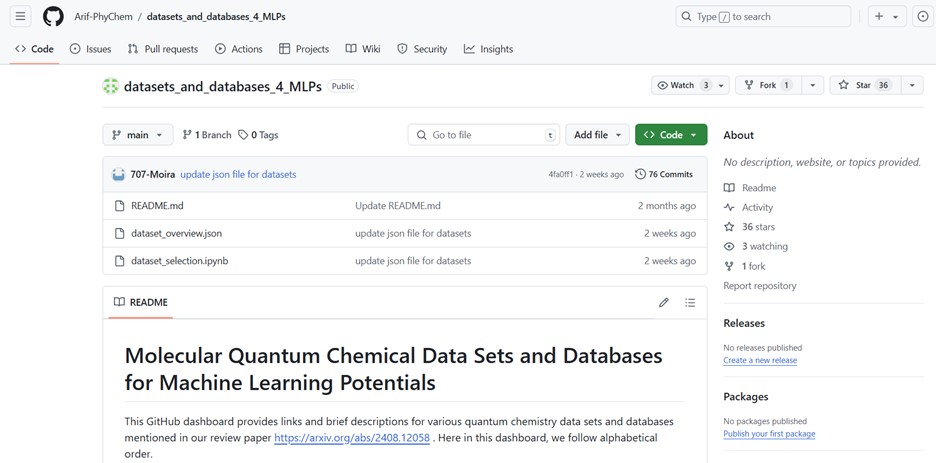The height and width of the screenshot is (463, 936).
Task: Click Publish your first package
Action: [x=769, y=434]
